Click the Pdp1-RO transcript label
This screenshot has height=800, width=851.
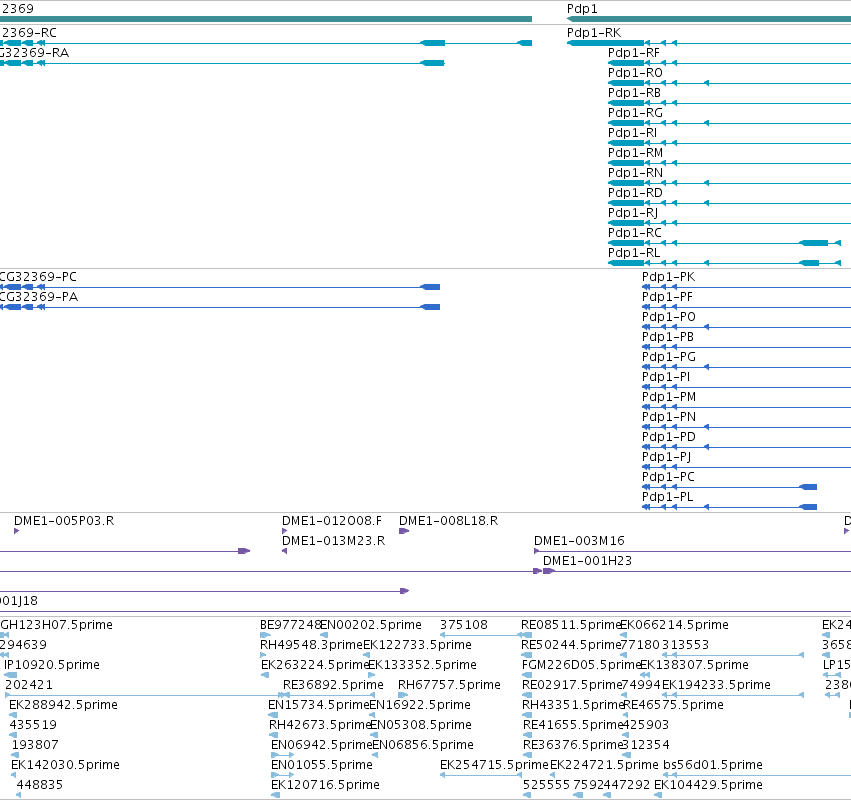click(x=635, y=73)
